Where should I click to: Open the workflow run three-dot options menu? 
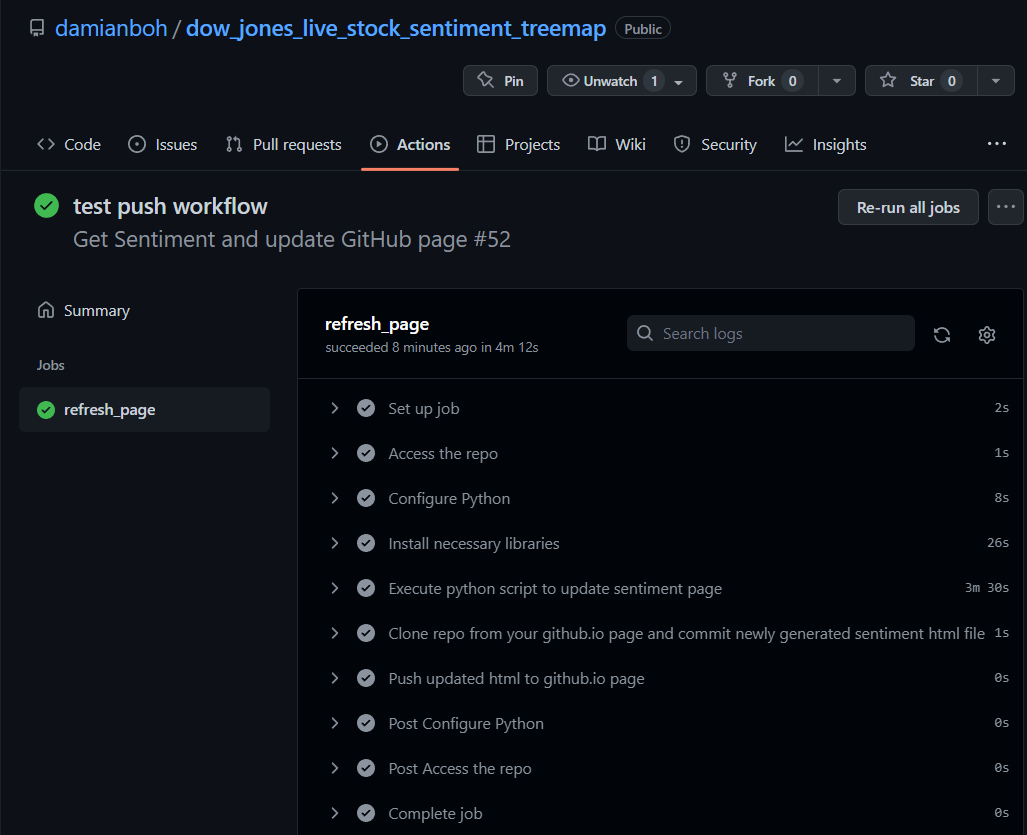click(x=1005, y=207)
